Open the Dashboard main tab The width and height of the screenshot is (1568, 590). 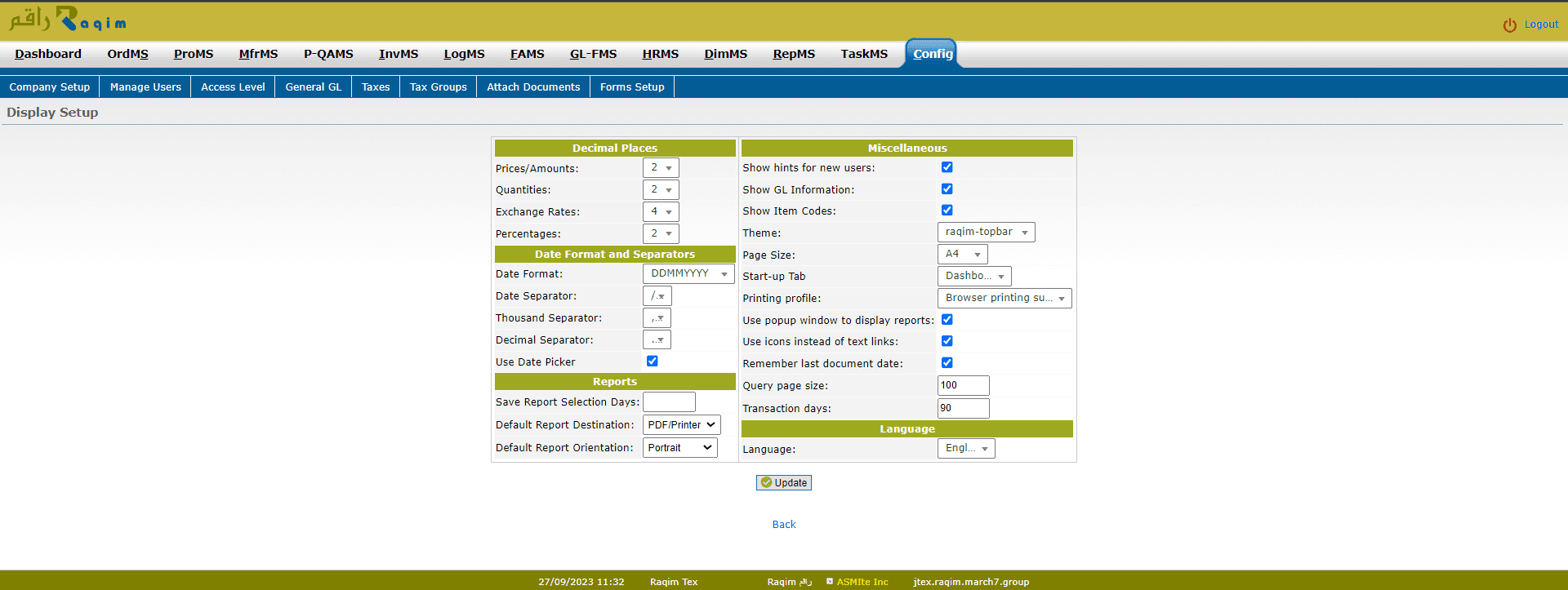pyautogui.click(x=48, y=54)
